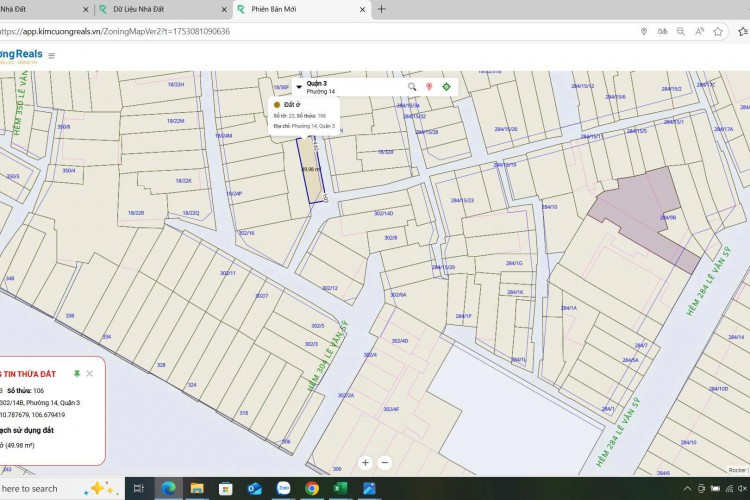Bookmark this page with the star icon
This screenshot has height=500, width=750.
(718, 31)
